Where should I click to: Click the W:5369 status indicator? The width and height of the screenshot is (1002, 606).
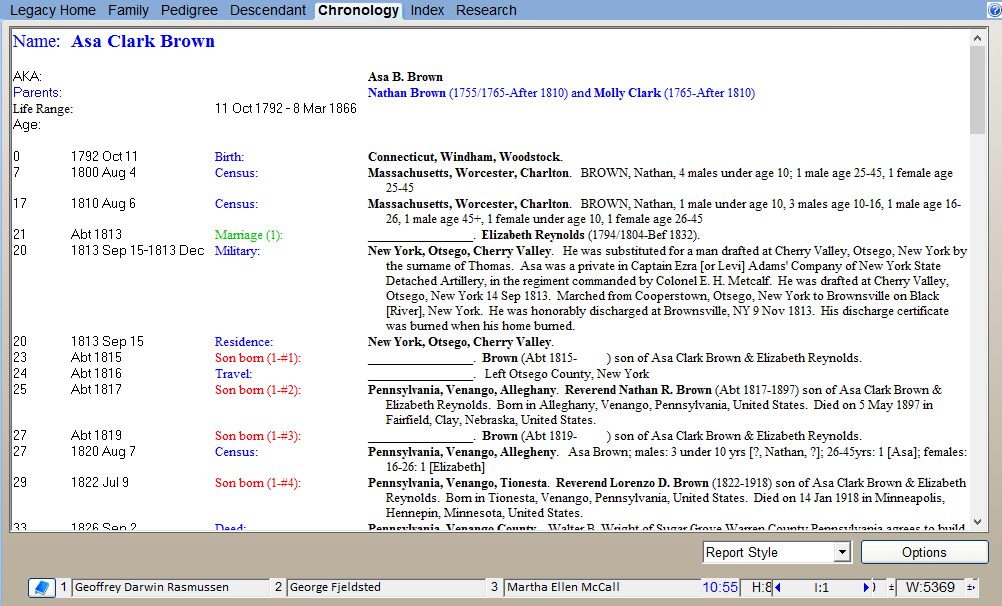pos(930,587)
